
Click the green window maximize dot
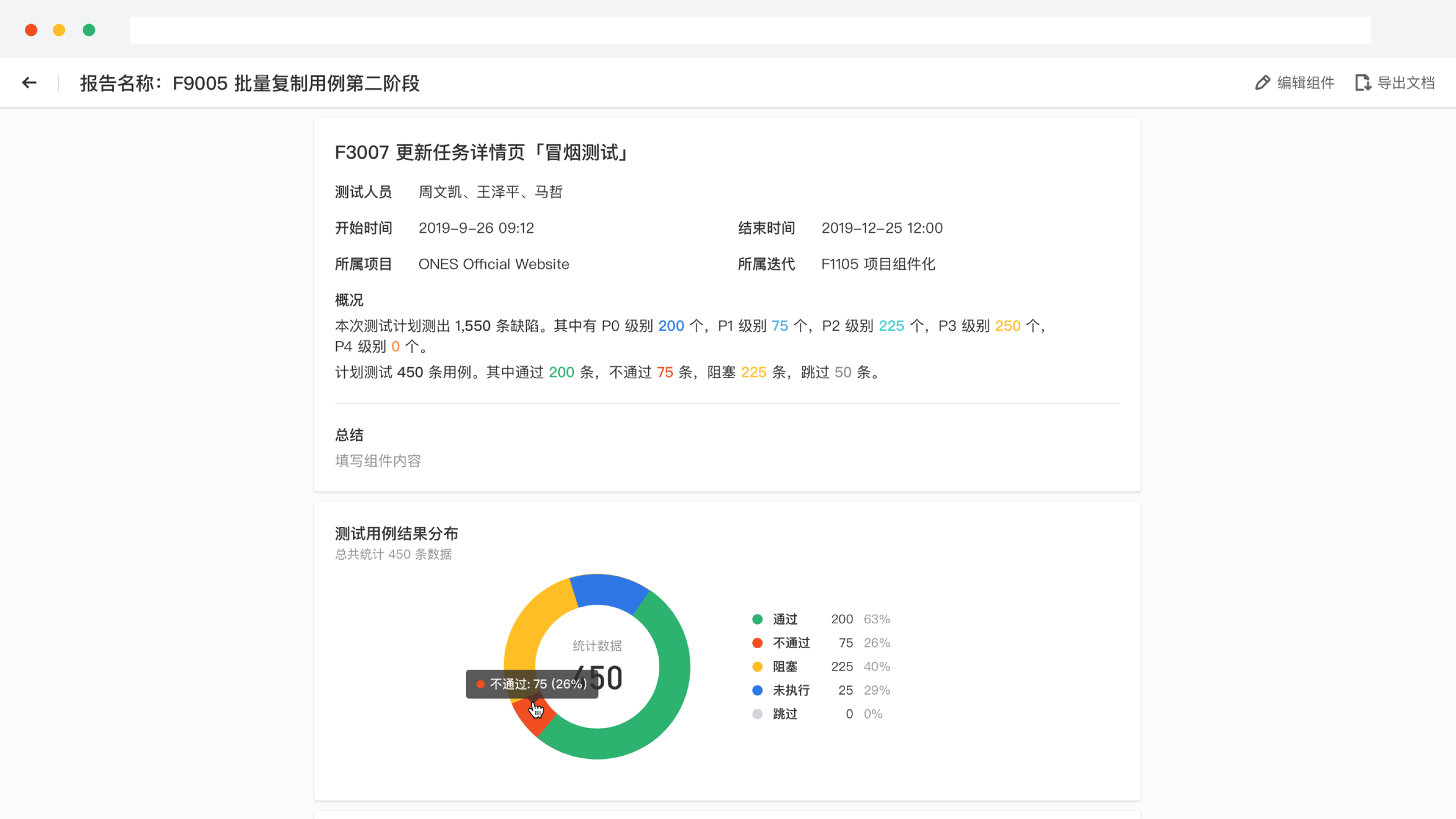coord(89,30)
